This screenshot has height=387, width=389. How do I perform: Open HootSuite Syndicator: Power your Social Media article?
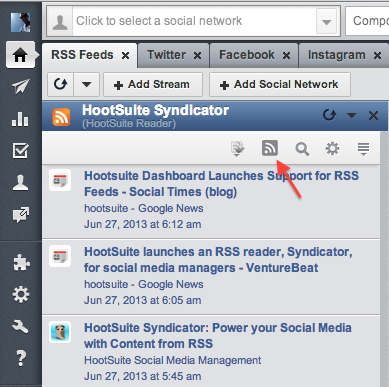218,336
